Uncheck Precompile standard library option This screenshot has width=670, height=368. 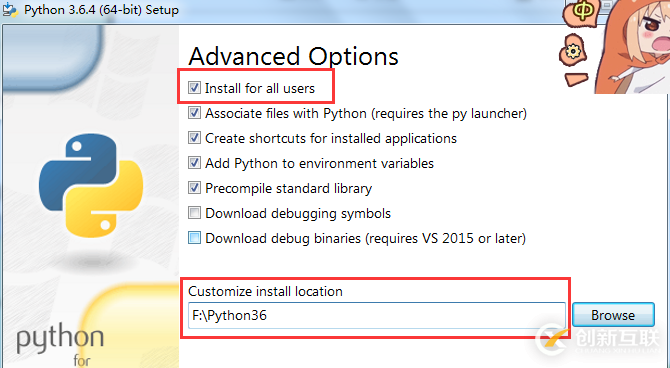[x=194, y=188]
